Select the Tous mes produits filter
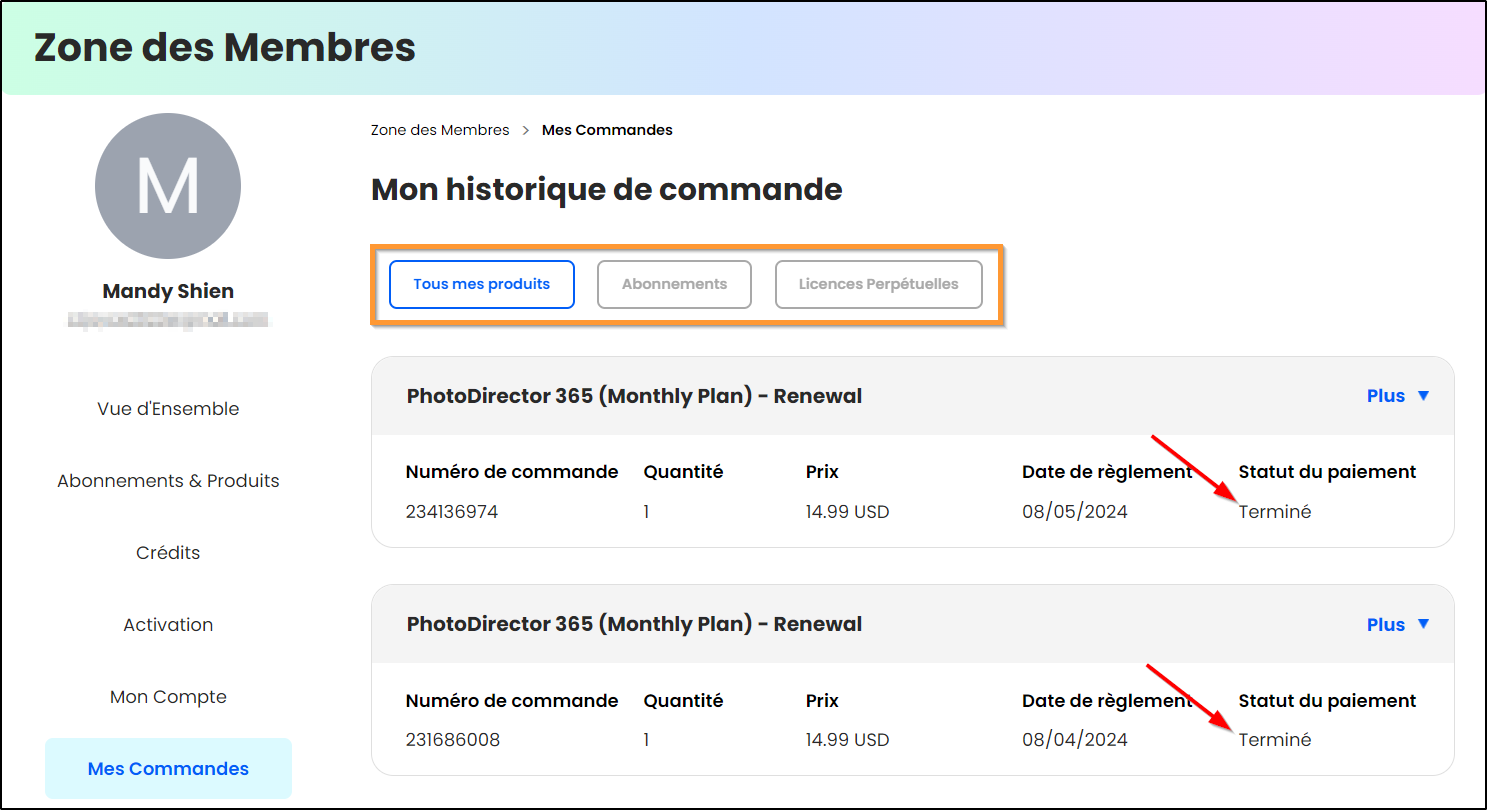The height and width of the screenshot is (810, 1487). coord(482,284)
